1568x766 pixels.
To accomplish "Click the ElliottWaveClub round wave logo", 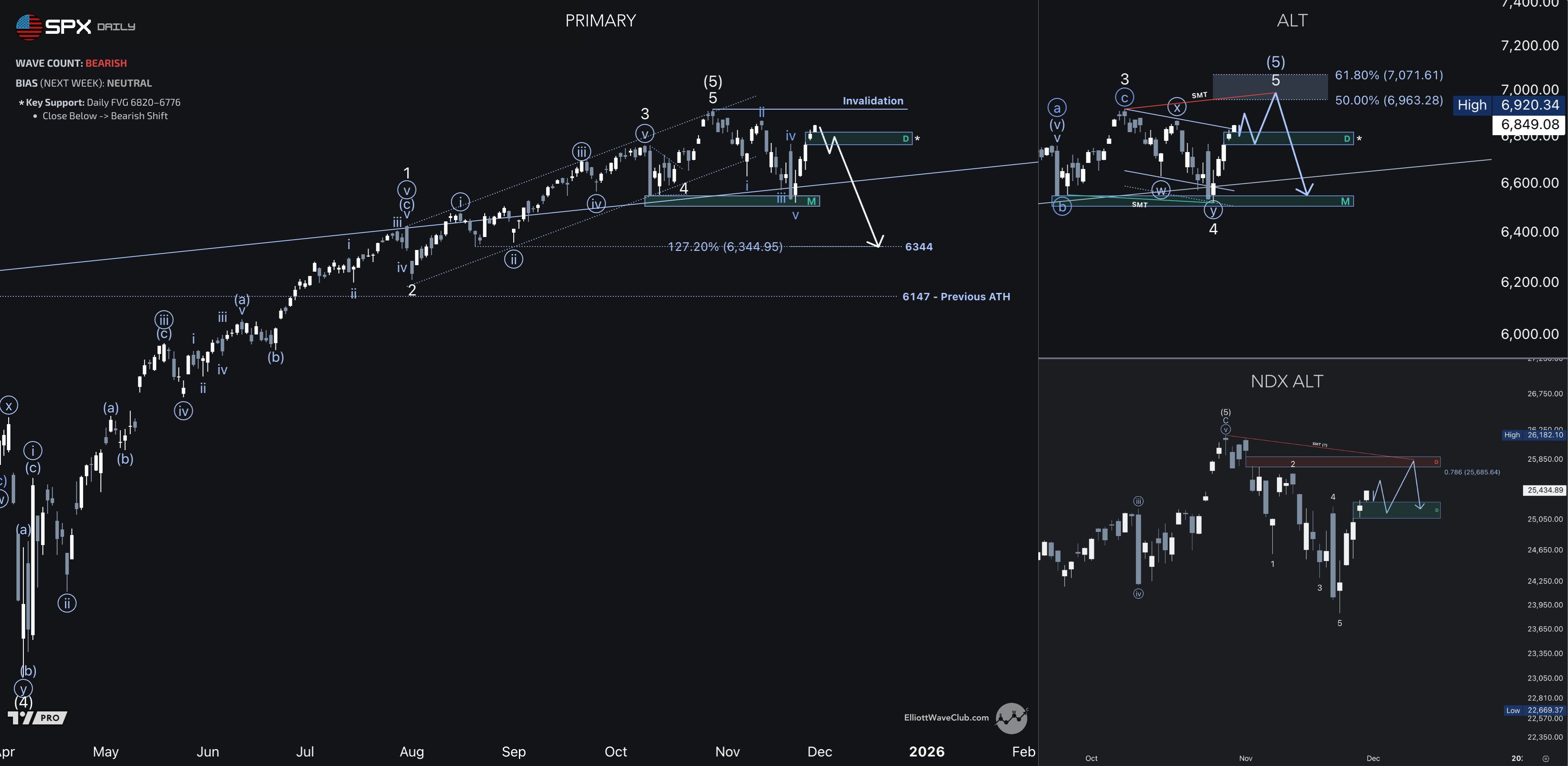I will click(1011, 718).
